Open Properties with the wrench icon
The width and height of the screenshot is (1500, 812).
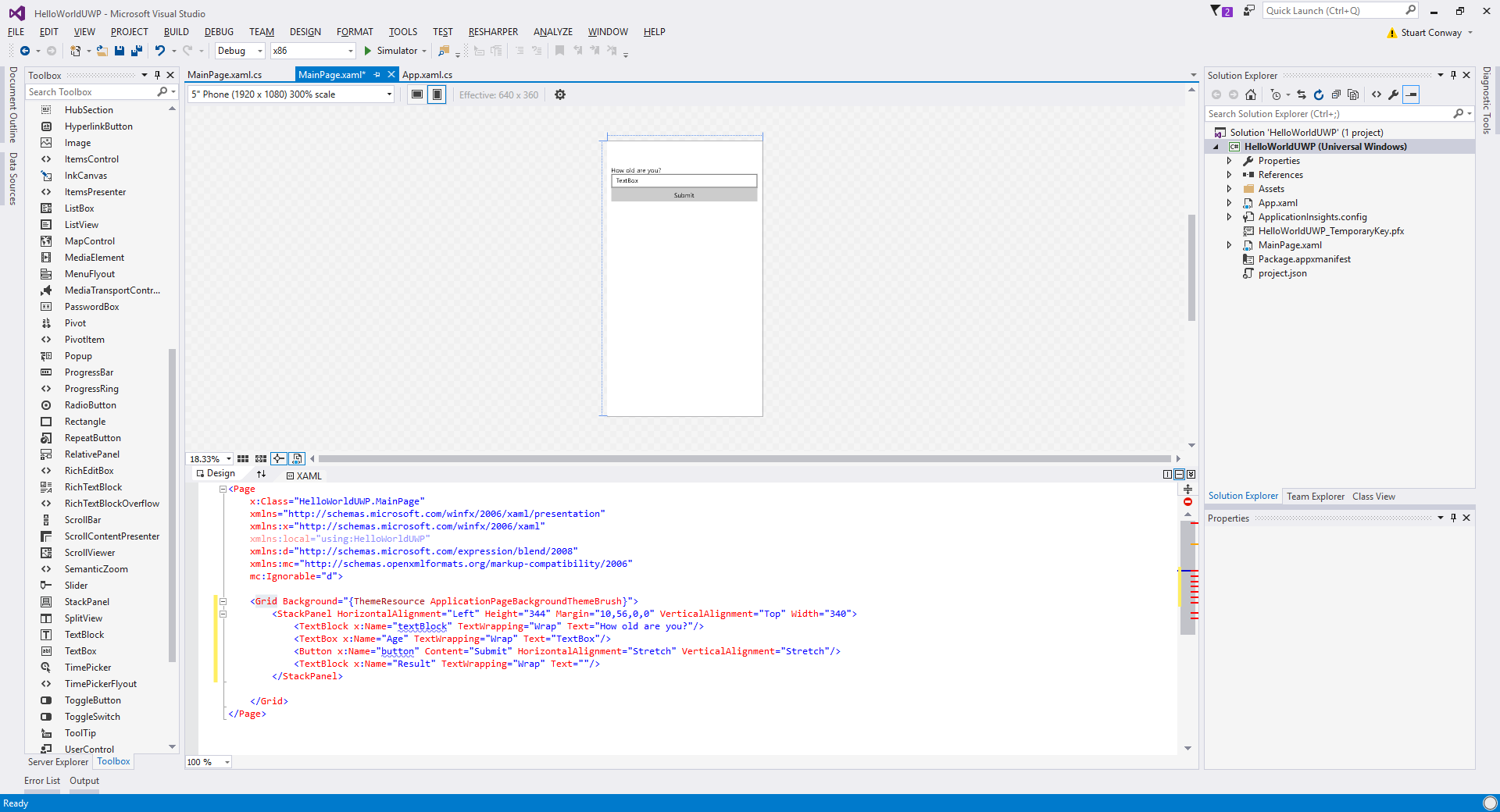point(1393,94)
